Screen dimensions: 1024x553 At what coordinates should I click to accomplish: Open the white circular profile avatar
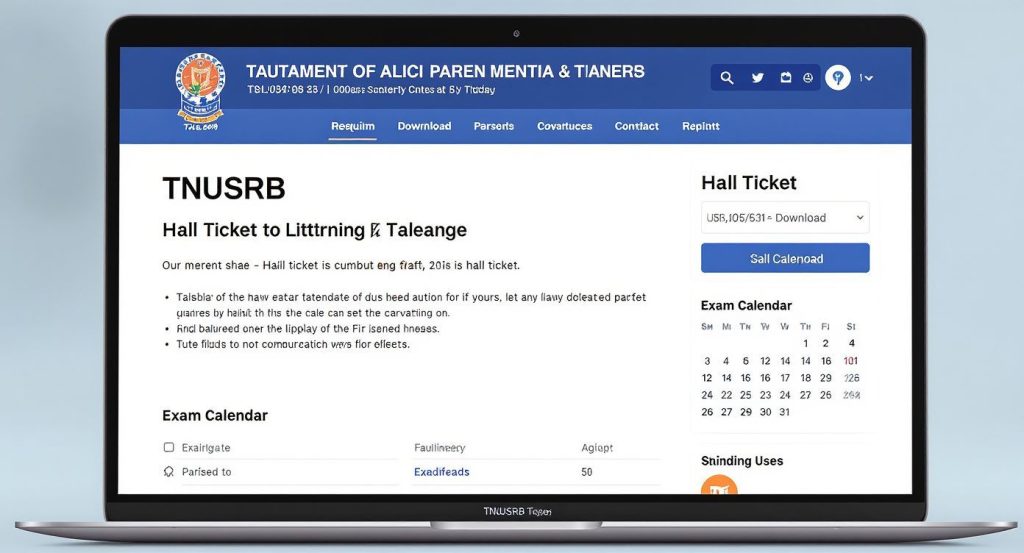[x=838, y=78]
